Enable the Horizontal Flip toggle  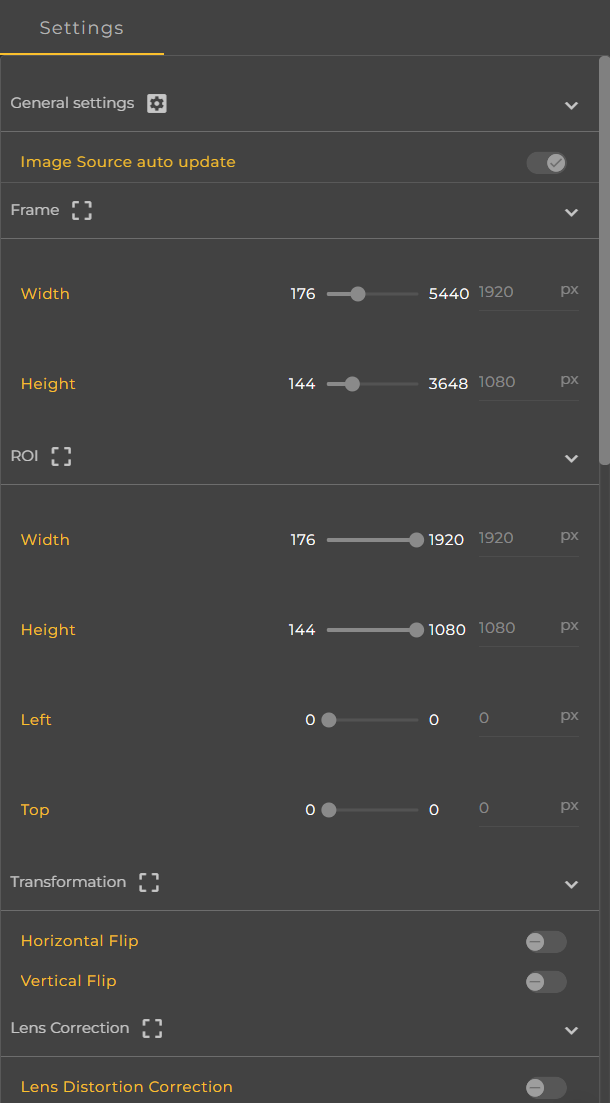coord(546,941)
